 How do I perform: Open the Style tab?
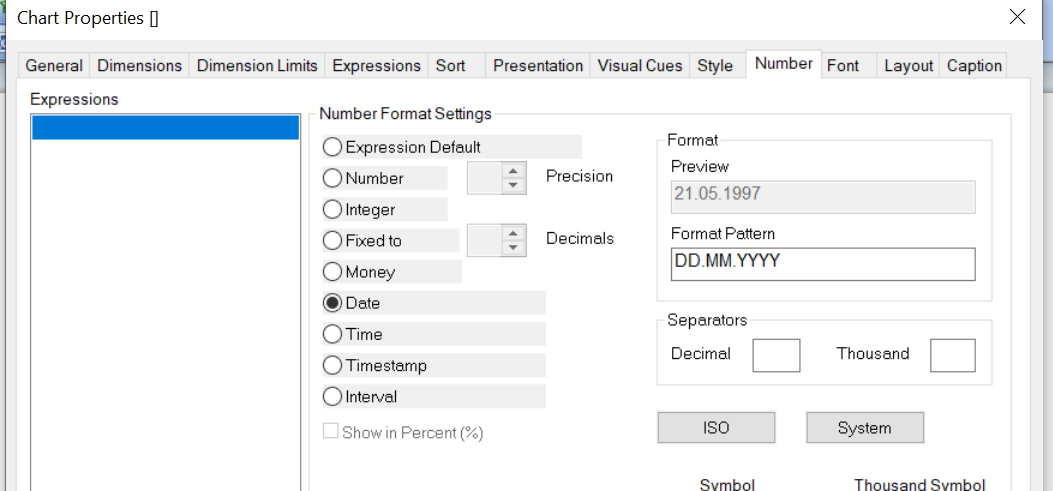click(715, 66)
